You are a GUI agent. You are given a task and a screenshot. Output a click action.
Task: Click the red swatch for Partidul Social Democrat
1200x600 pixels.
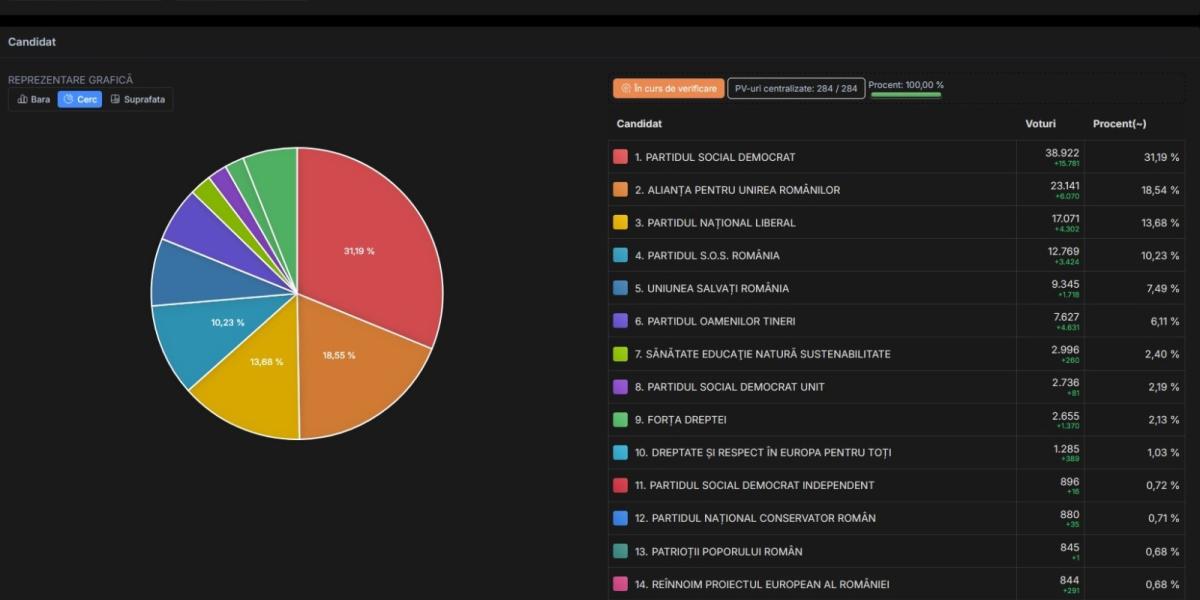tap(620, 157)
